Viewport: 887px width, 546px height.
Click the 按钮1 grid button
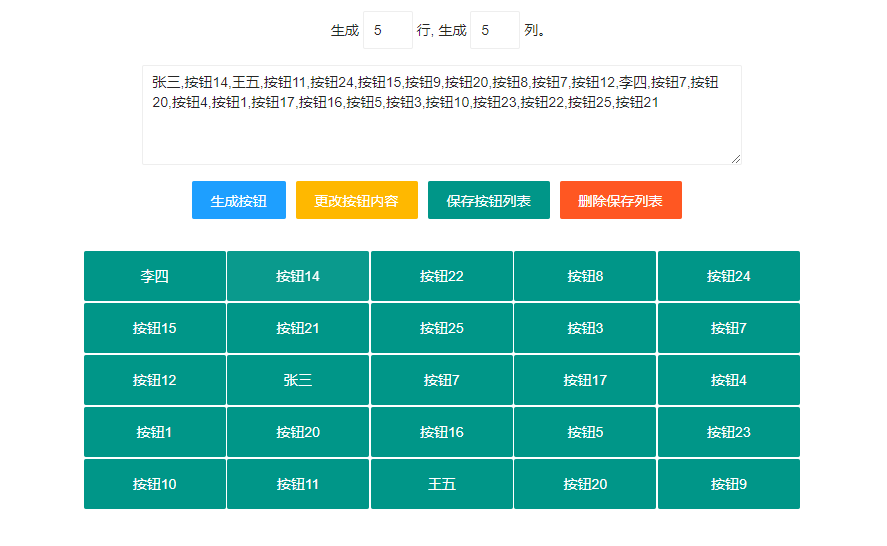(155, 432)
